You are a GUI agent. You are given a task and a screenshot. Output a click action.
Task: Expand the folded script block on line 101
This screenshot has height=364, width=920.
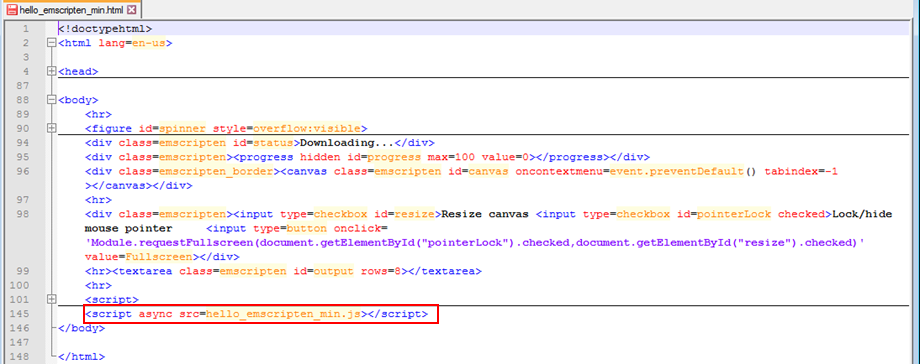click(52, 299)
